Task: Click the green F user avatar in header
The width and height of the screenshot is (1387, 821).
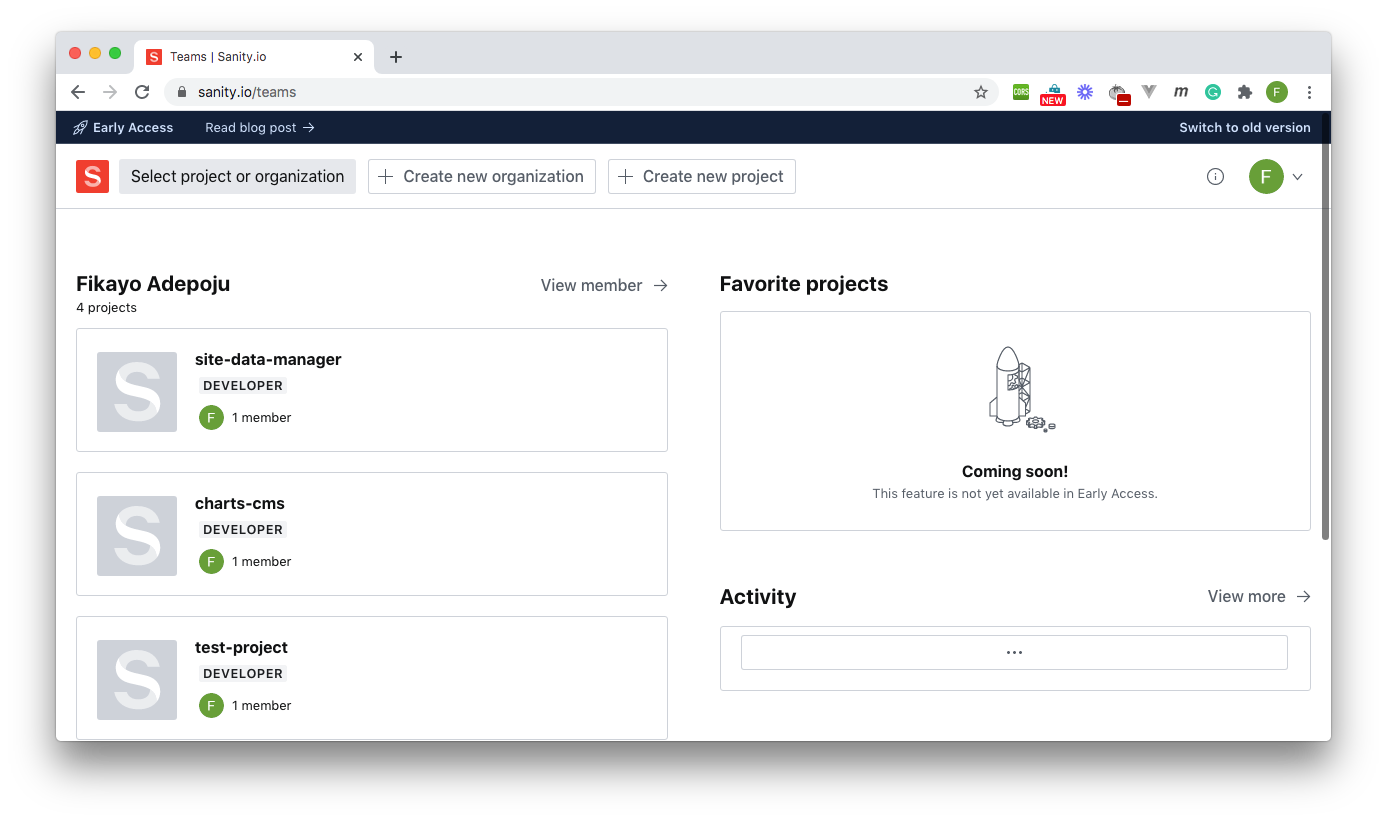Action: point(1265,177)
